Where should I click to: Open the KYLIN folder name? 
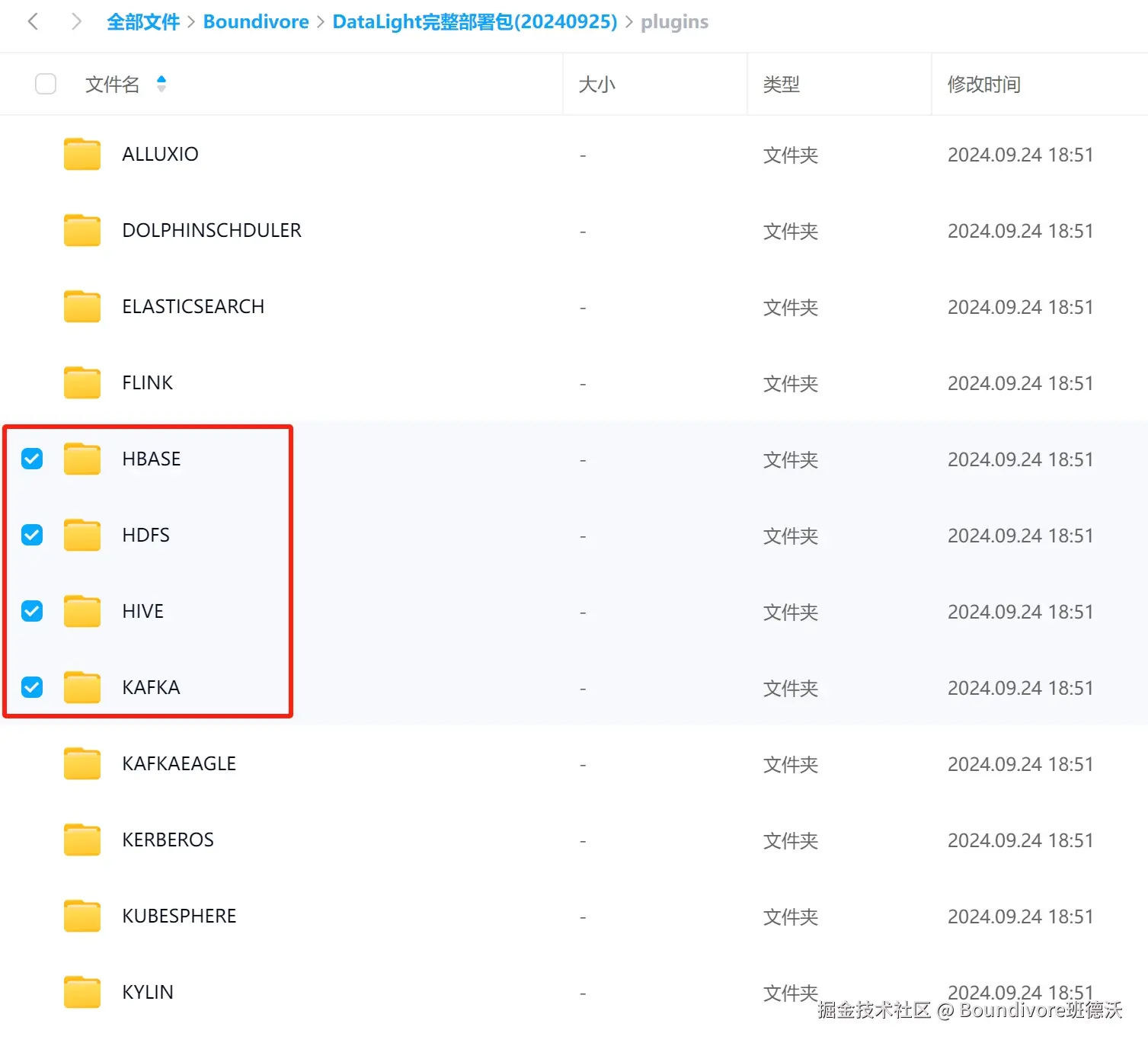tap(148, 992)
